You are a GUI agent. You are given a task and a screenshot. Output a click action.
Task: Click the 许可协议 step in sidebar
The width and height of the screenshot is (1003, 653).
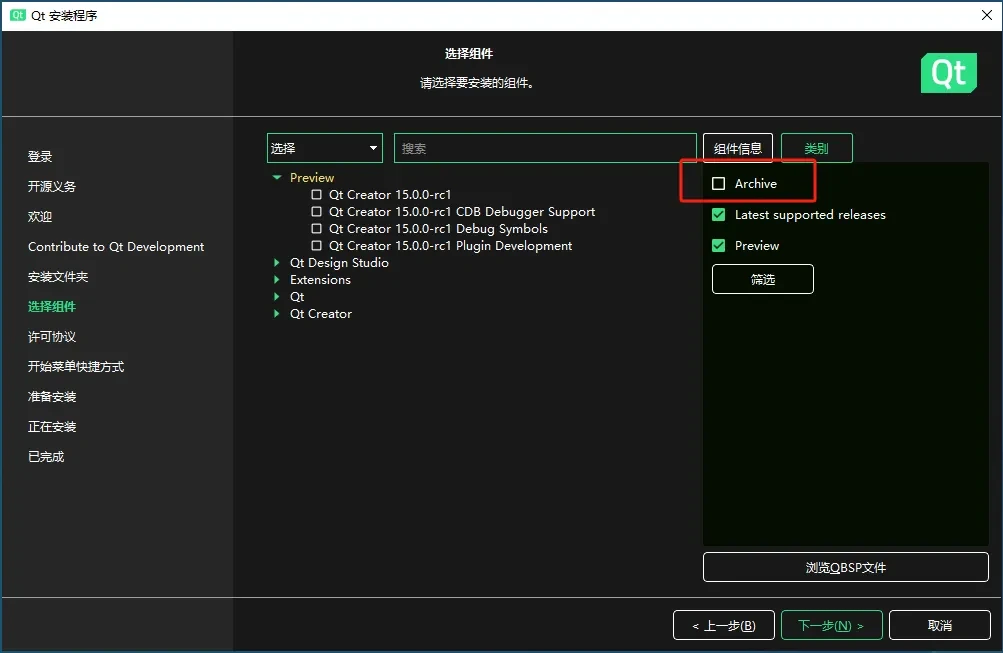coord(52,337)
